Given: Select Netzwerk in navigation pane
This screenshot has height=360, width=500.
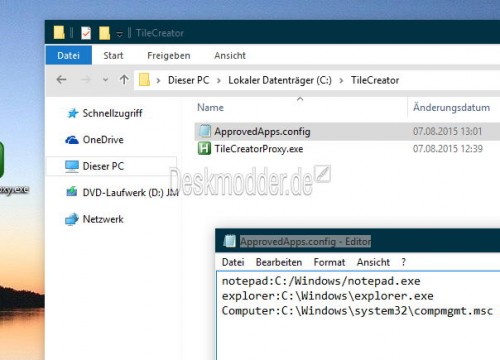Looking at the screenshot, I should 103,219.
